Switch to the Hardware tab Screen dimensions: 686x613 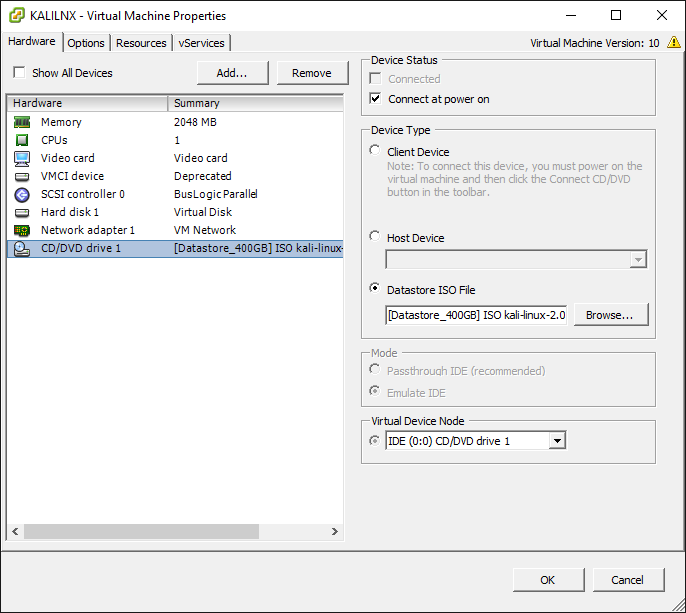(32, 42)
